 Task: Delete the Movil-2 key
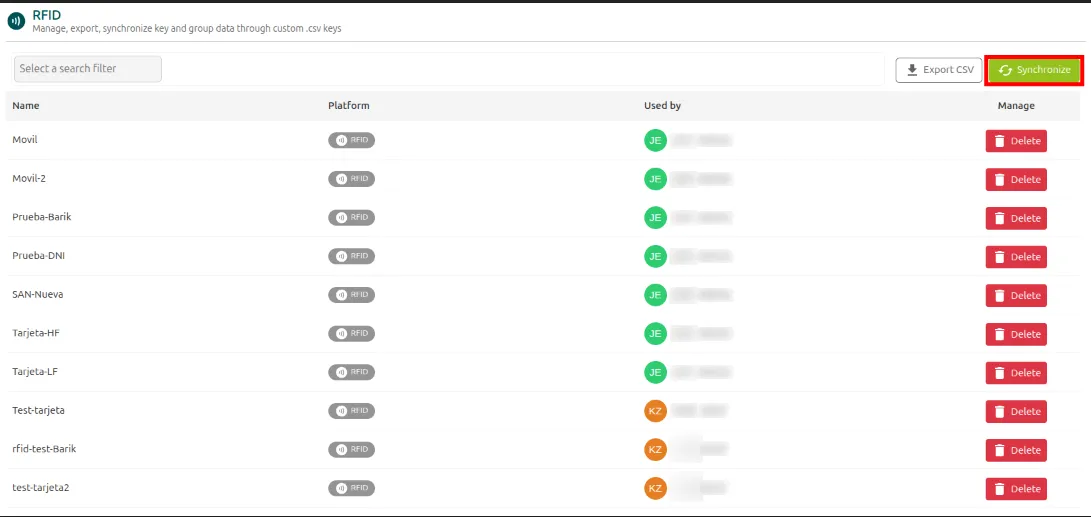click(x=1016, y=180)
